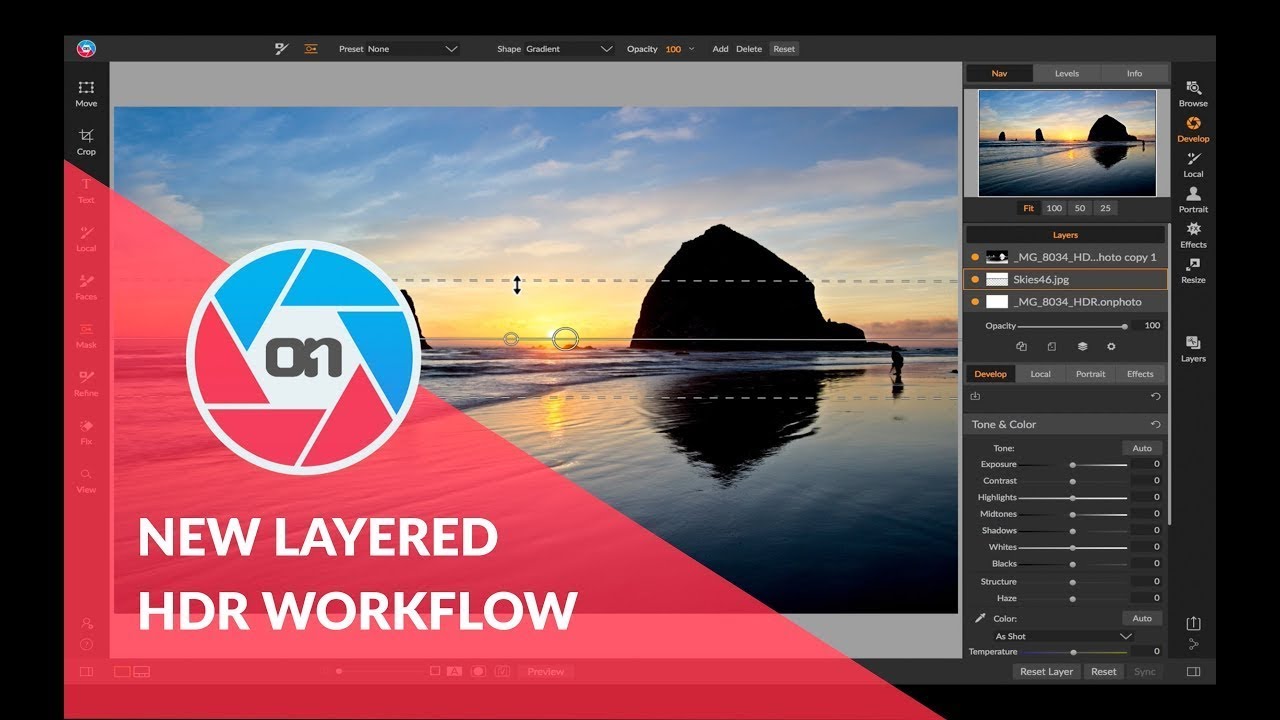
Task: Adjust the layer Opacity slider
Action: (1072, 326)
